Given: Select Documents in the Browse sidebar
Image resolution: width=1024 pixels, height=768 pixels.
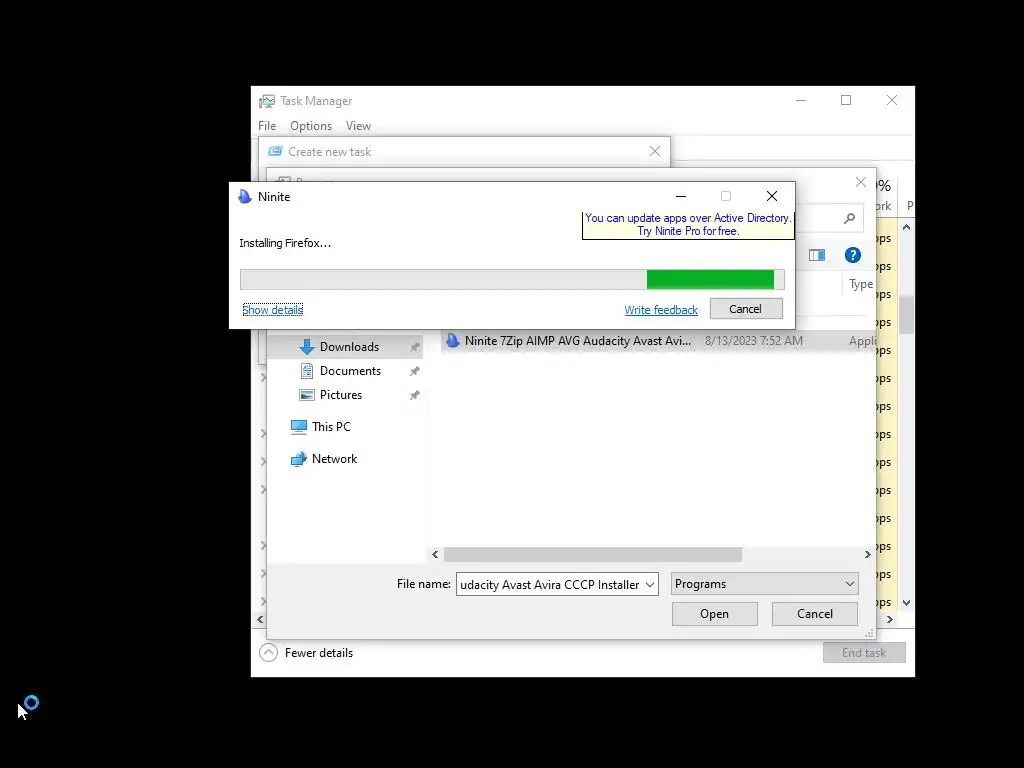Looking at the screenshot, I should [x=350, y=371].
